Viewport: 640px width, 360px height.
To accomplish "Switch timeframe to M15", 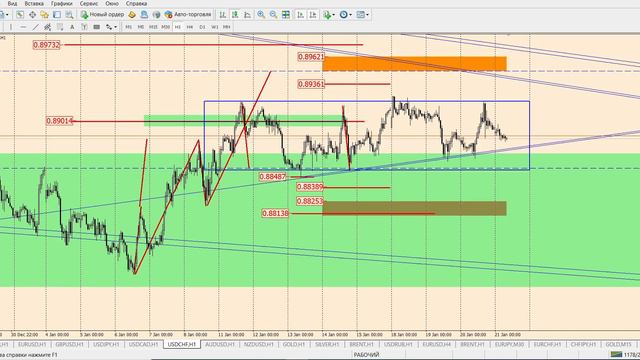I will coord(153,27).
